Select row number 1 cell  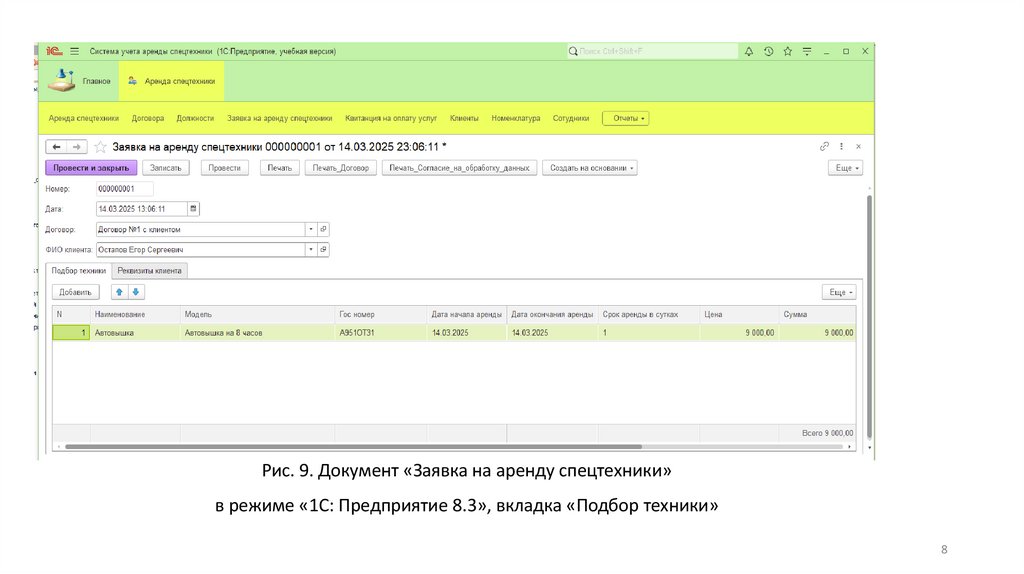71,333
